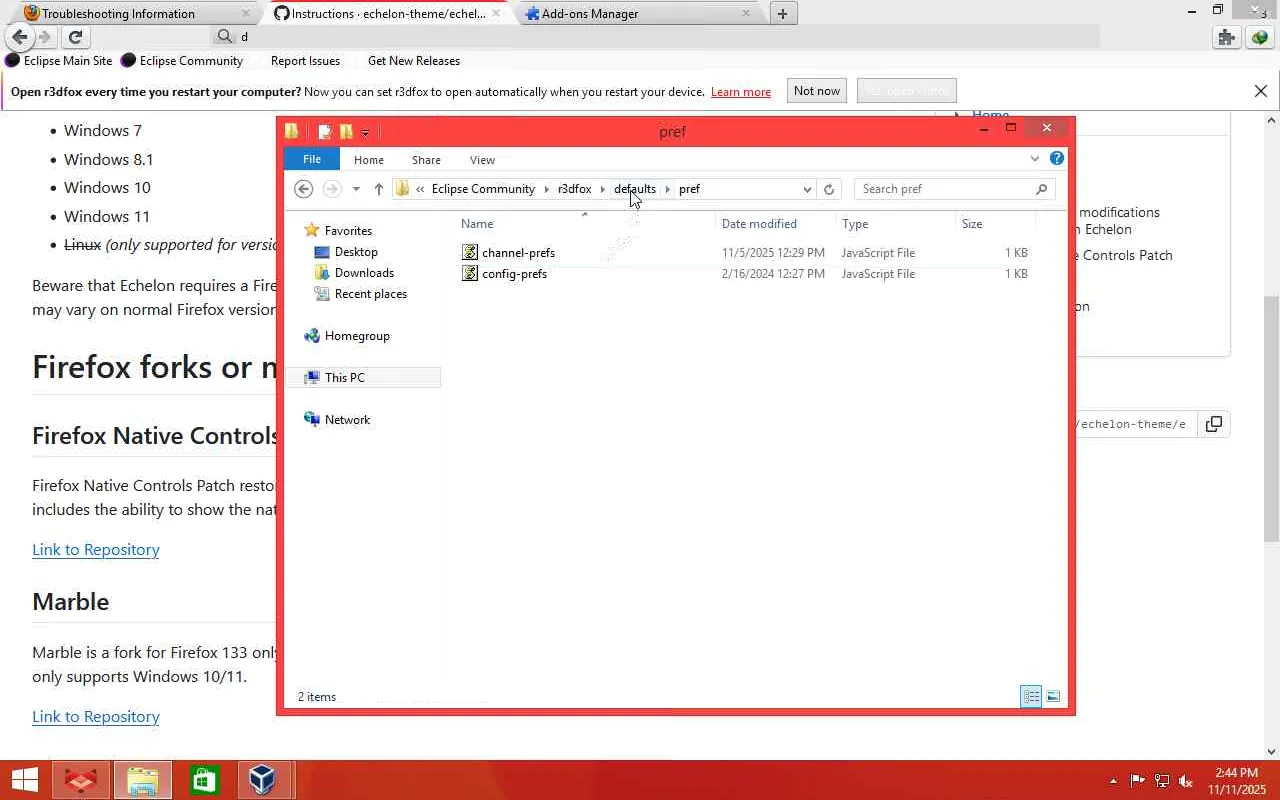Open the Windows Start menu
The image size is (1280, 800).
click(24, 780)
